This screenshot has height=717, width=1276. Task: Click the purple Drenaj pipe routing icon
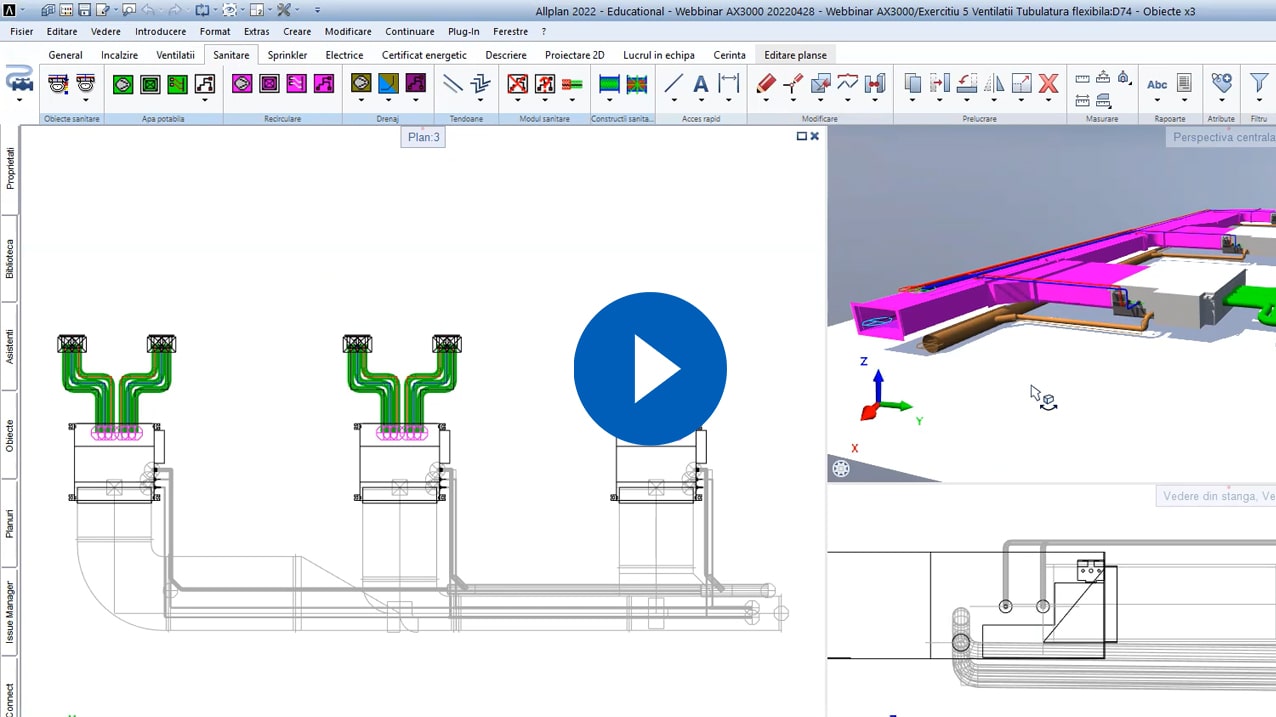pos(415,84)
